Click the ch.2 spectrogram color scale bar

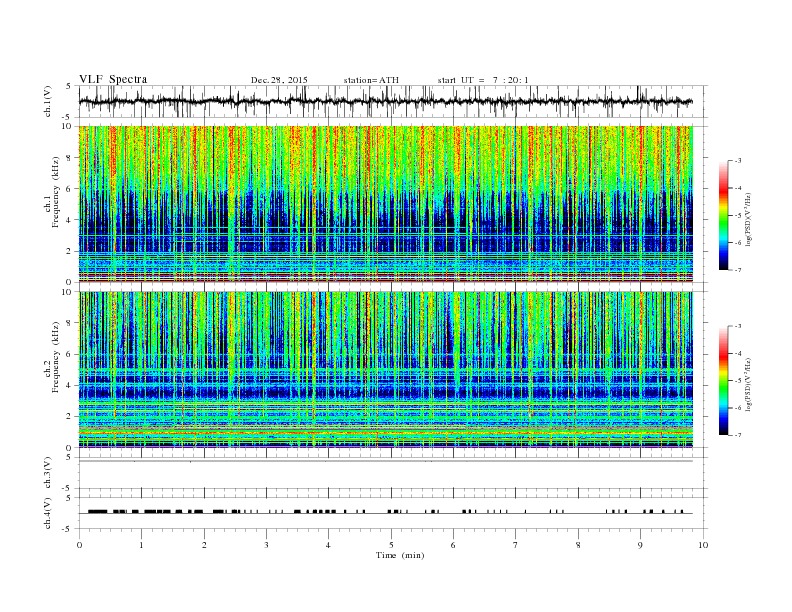[723, 381]
